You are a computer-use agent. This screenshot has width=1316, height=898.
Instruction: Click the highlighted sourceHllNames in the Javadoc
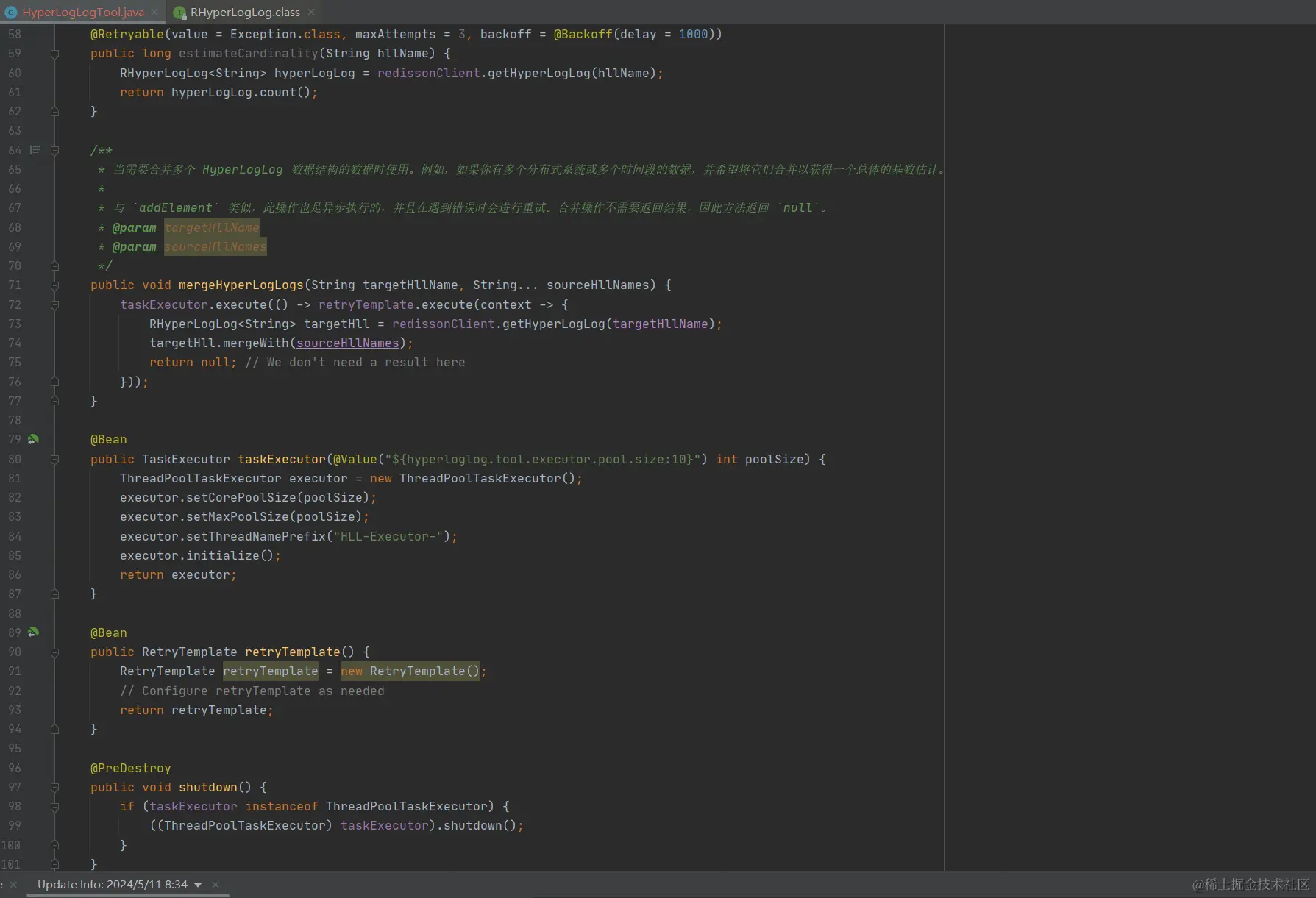215,246
